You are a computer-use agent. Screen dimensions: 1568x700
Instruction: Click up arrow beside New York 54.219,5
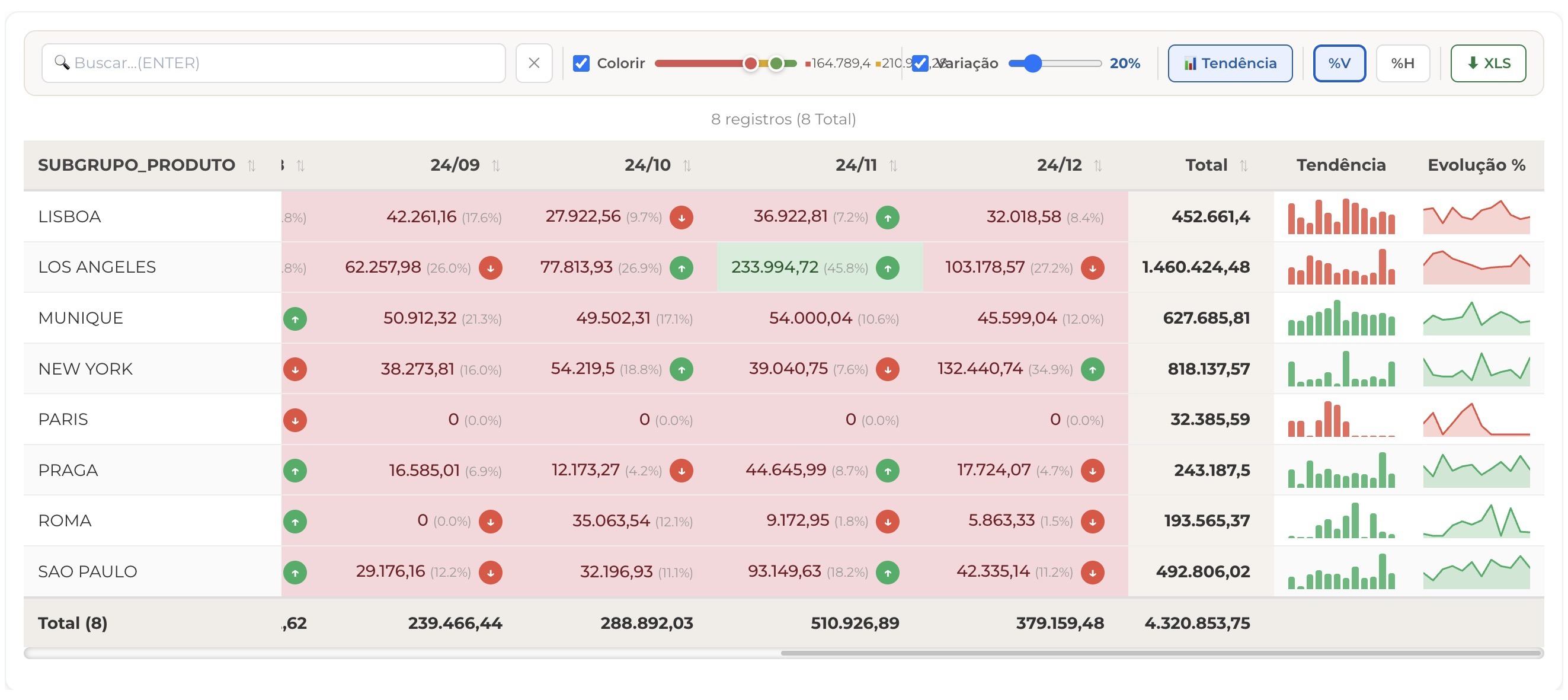tap(681, 369)
